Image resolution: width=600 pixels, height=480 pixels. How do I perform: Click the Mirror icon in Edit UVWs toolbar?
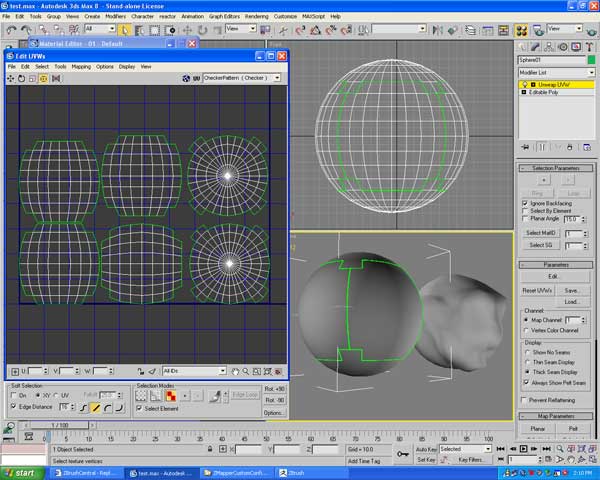tap(56, 78)
